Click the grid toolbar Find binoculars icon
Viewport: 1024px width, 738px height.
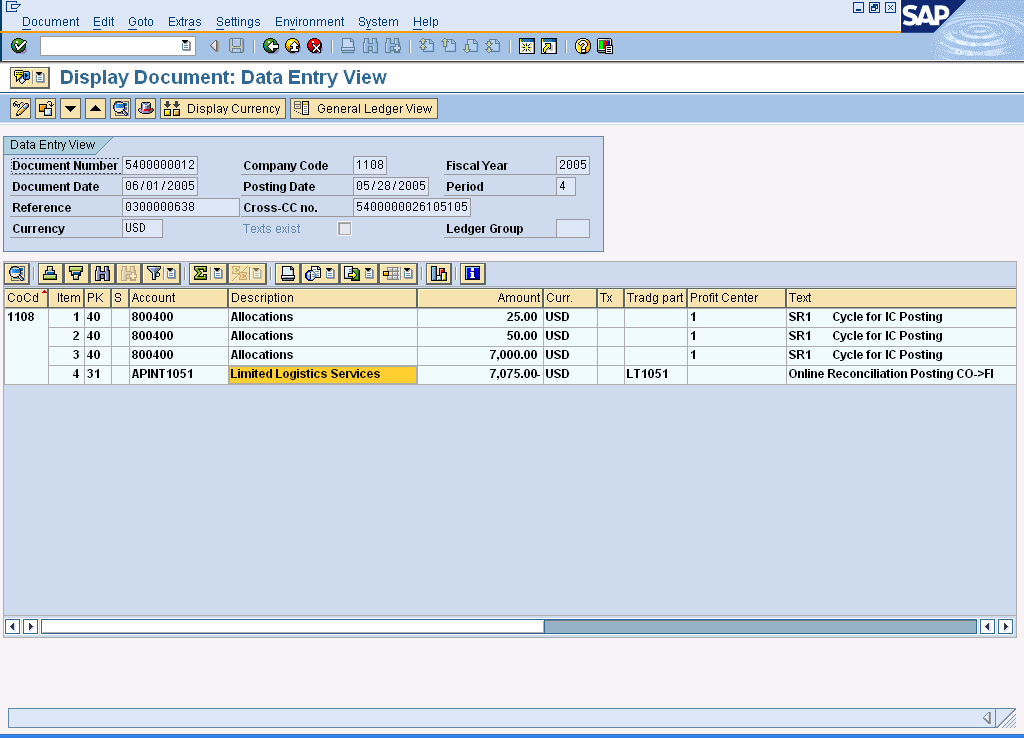(102, 274)
